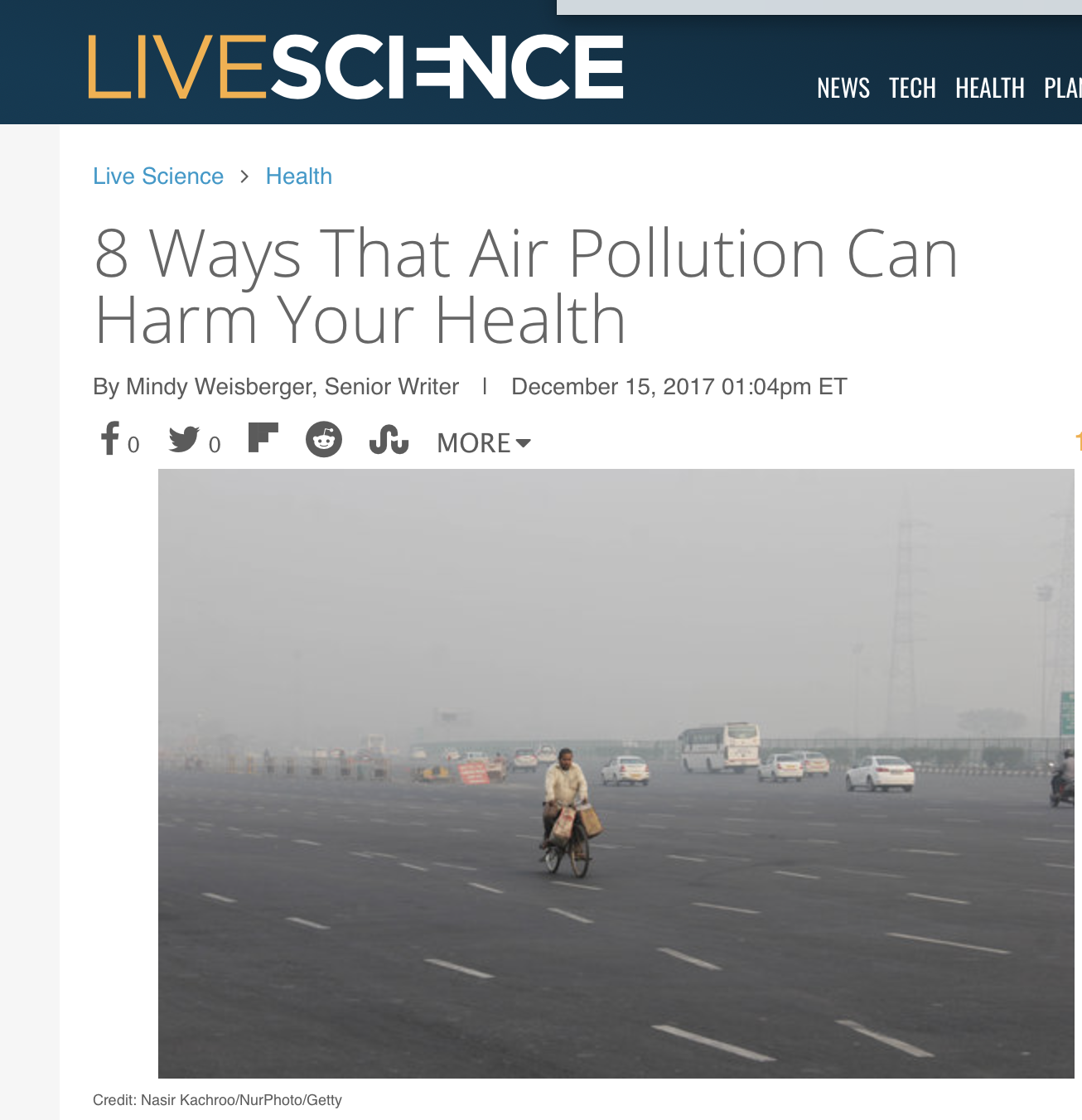Click the breadcrumb chevron separator
The image size is (1082, 1120).
(x=244, y=176)
